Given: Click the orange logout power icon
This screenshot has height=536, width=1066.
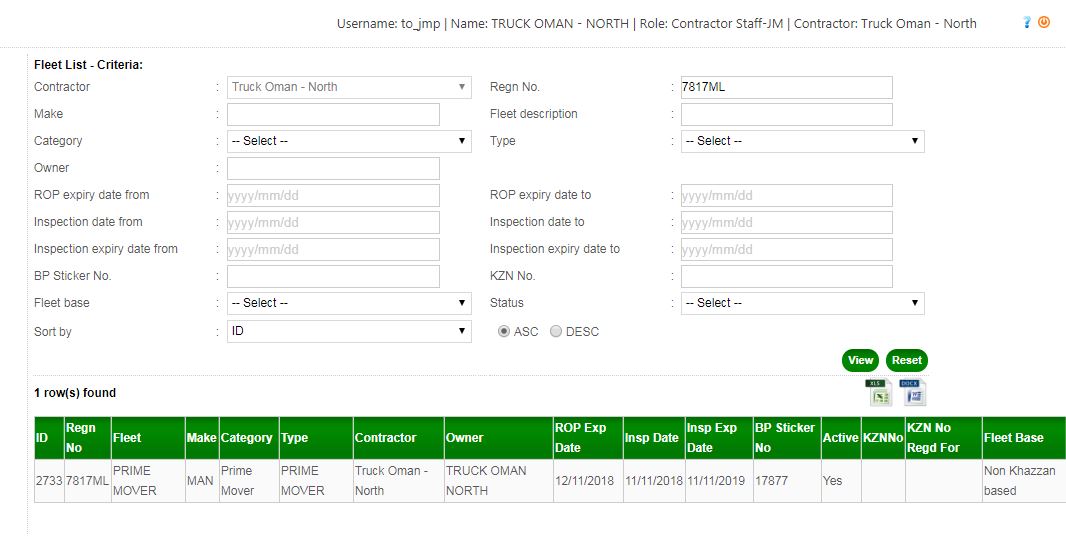Looking at the screenshot, I should click(1044, 22).
